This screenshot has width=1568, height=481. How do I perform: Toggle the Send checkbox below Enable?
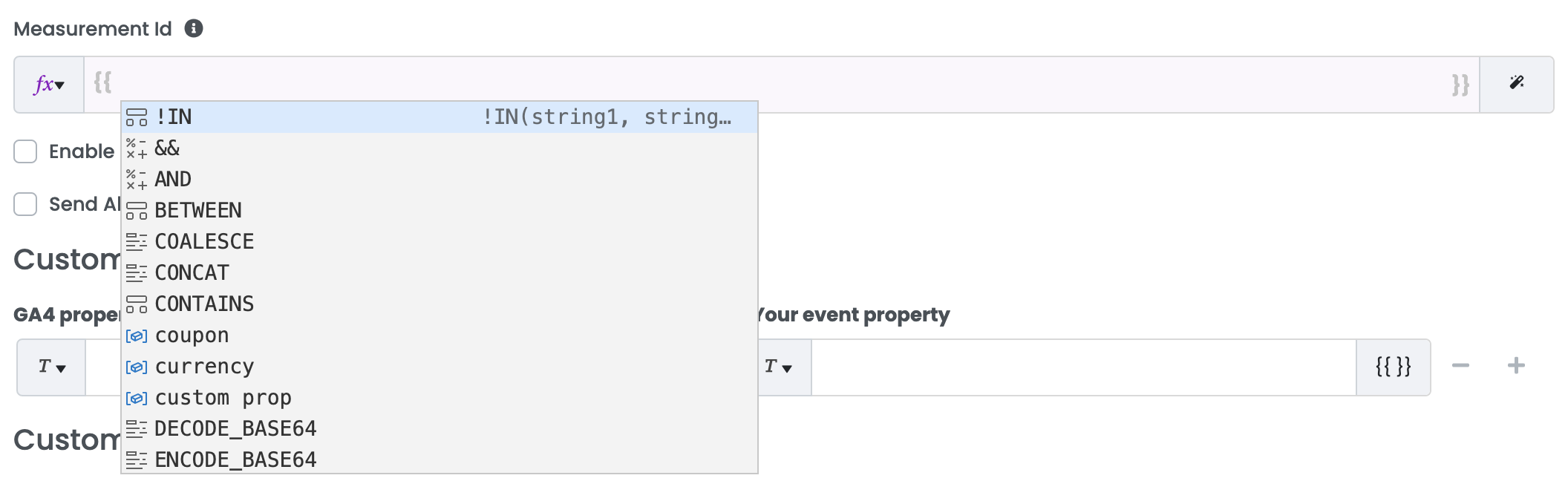[26, 204]
